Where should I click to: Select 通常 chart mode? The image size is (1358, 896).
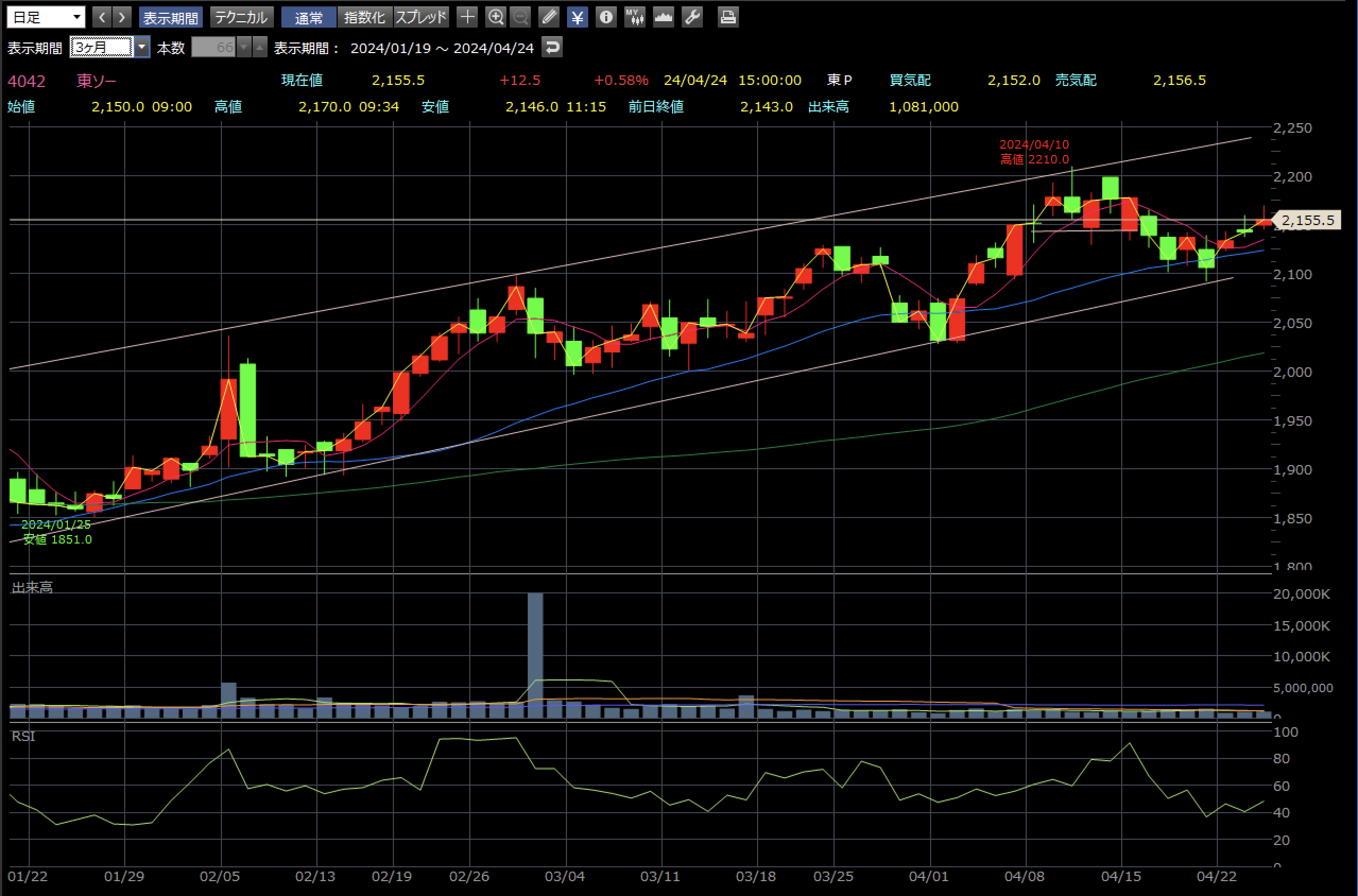308,17
